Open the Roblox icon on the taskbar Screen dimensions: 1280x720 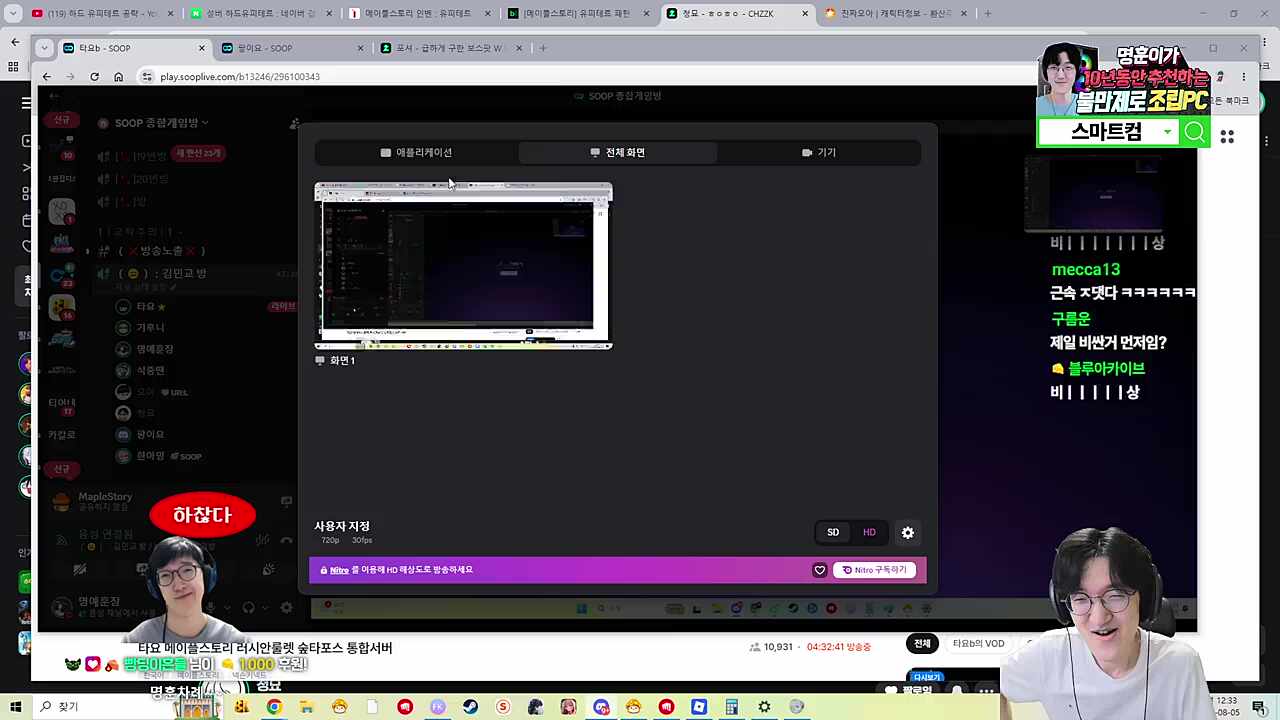point(699,707)
